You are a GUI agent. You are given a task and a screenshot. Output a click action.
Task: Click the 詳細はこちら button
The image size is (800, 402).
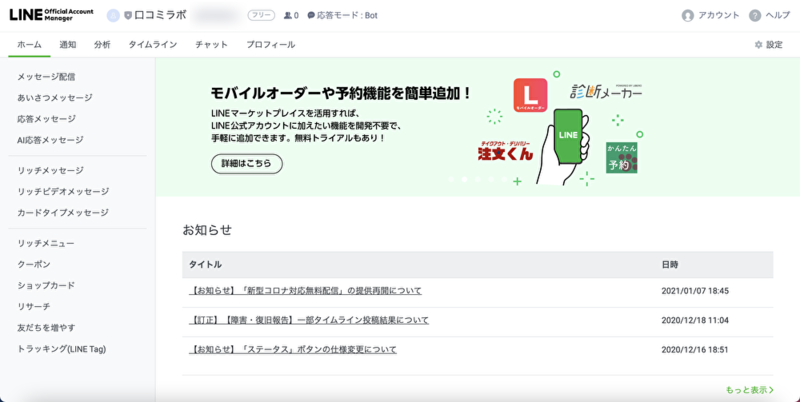247,164
